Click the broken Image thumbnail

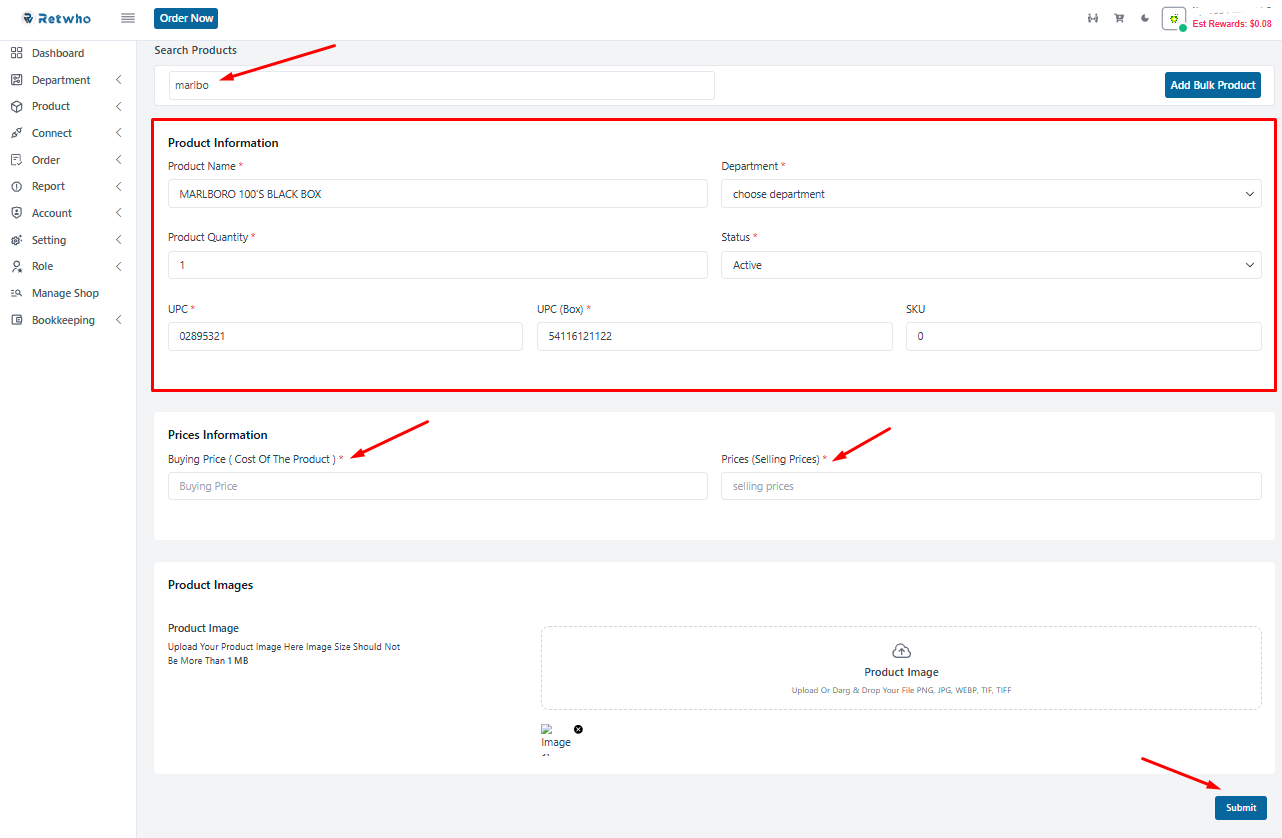[x=556, y=738]
